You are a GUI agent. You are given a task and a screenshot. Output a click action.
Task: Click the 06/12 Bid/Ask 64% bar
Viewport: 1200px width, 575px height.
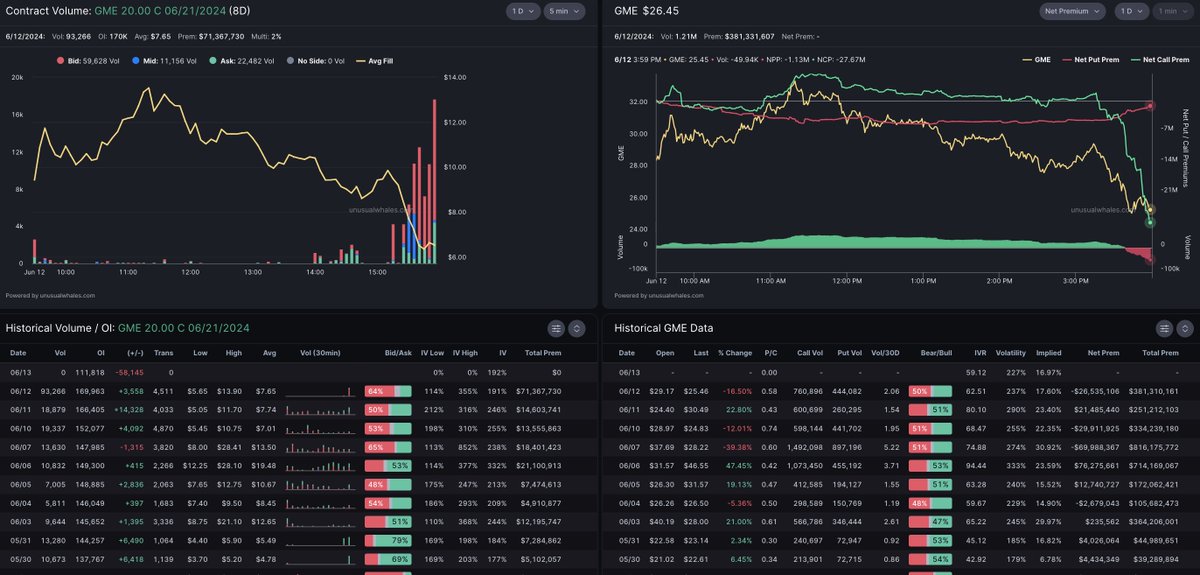coord(388,391)
